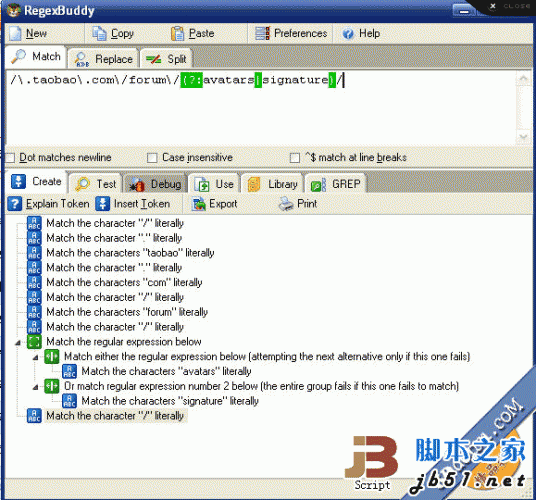Click the Preferences button label

[300, 33]
